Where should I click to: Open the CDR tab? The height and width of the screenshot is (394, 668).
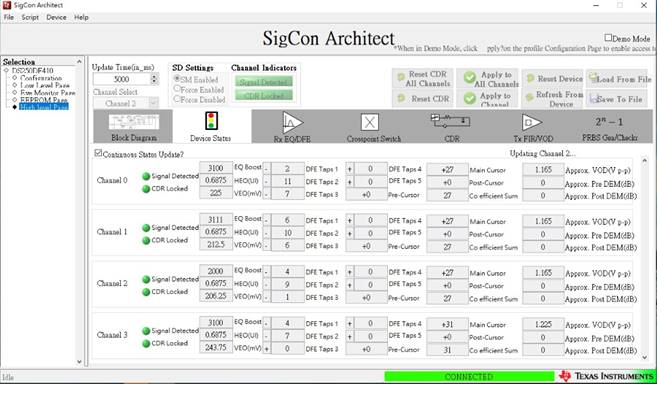coord(451,127)
